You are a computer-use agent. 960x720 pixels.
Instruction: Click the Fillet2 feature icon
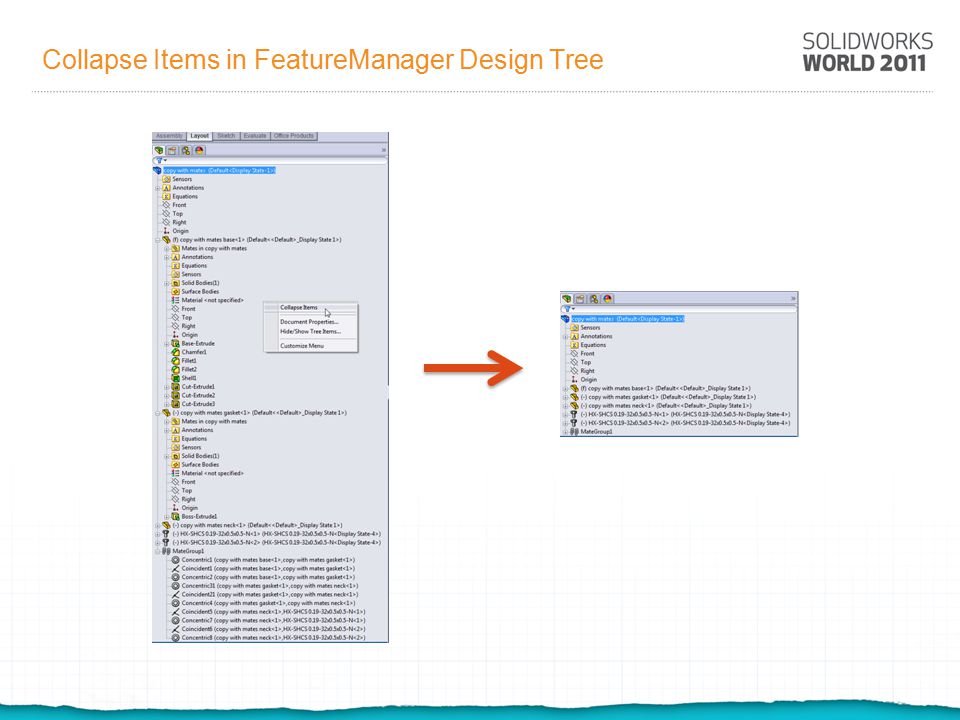click(x=176, y=369)
